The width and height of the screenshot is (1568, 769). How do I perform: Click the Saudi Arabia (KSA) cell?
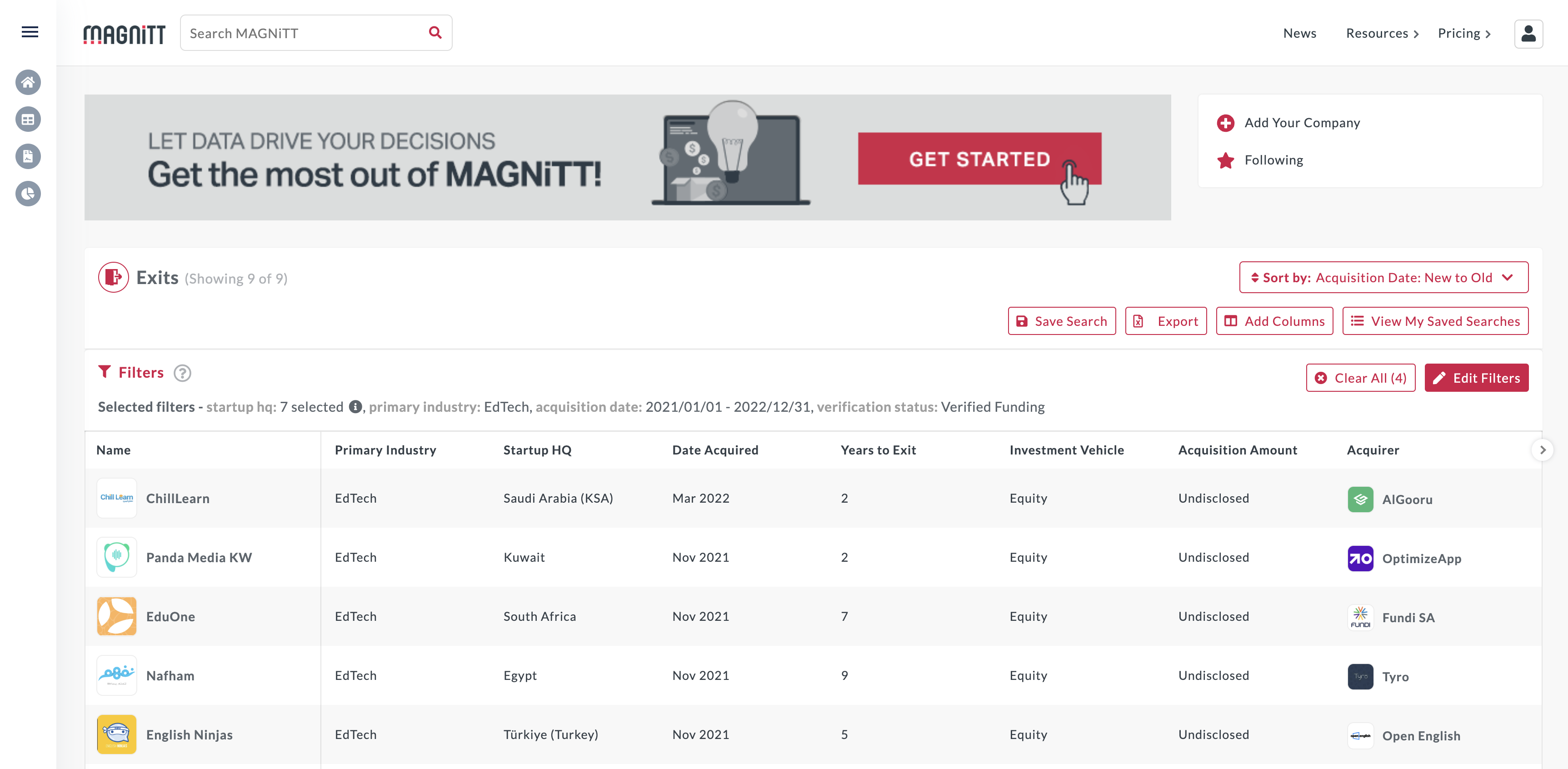tap(558, 498)
